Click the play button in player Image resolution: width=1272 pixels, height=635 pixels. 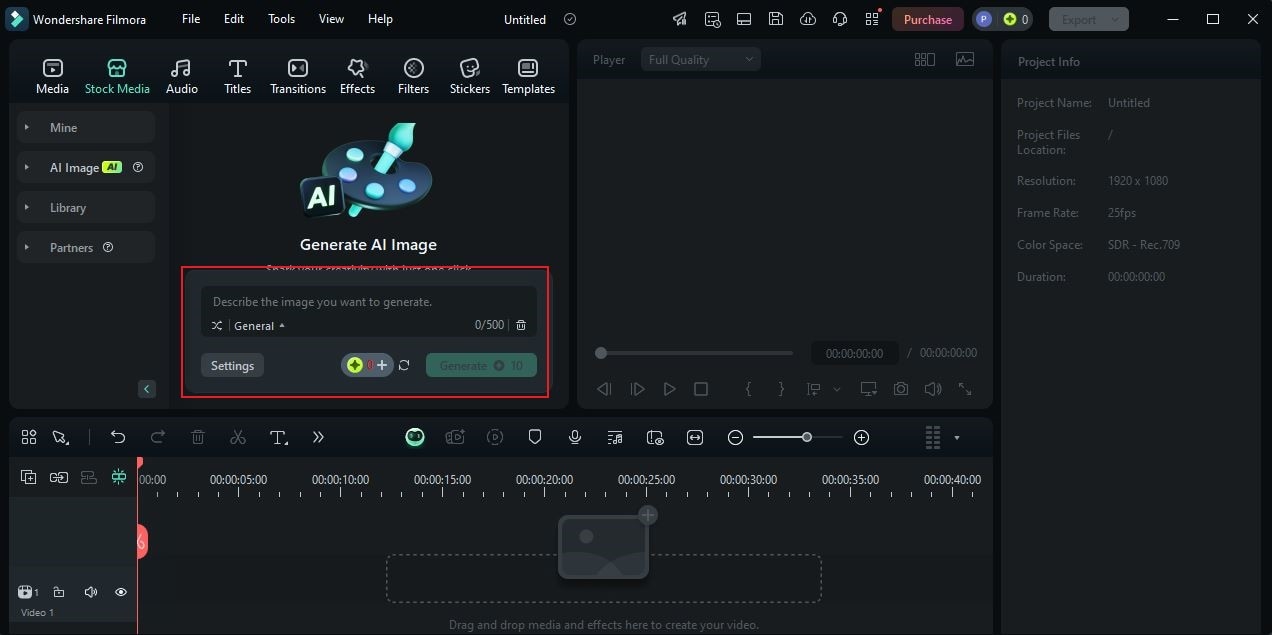[x=669, y=389]
